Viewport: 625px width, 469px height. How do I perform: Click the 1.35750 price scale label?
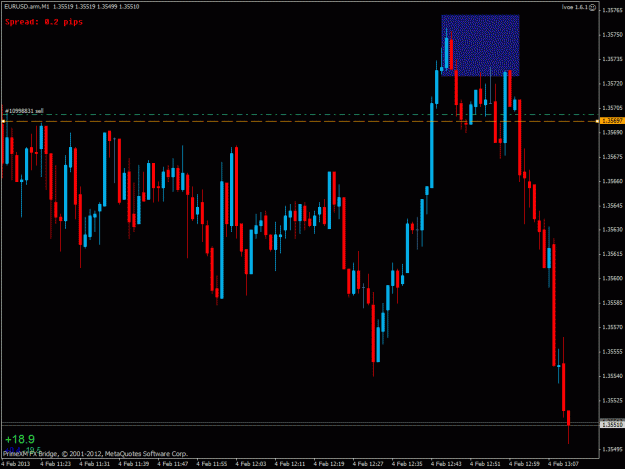point(613,35)
